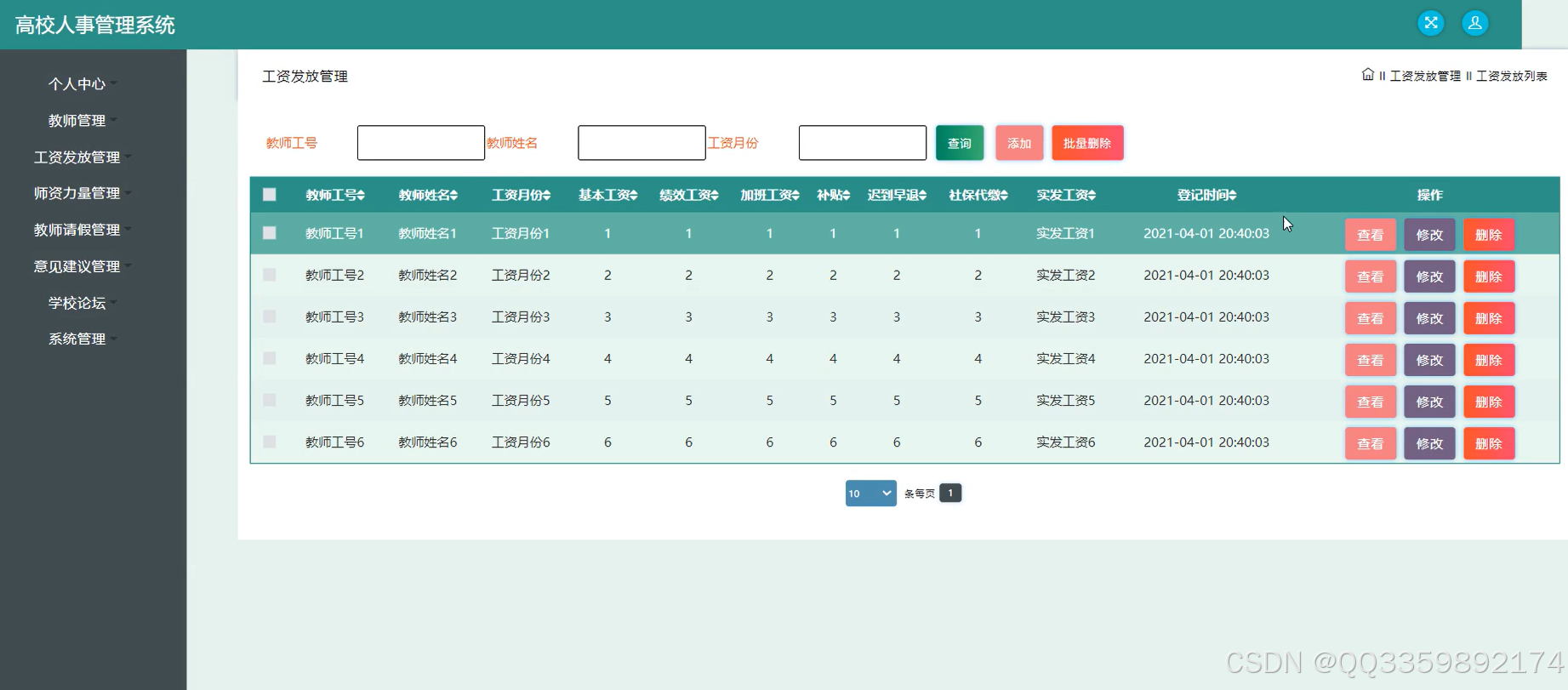This screenshot has height=690, width=1568.
Task: Click the 查询 search button
Action: pos(960,143)
